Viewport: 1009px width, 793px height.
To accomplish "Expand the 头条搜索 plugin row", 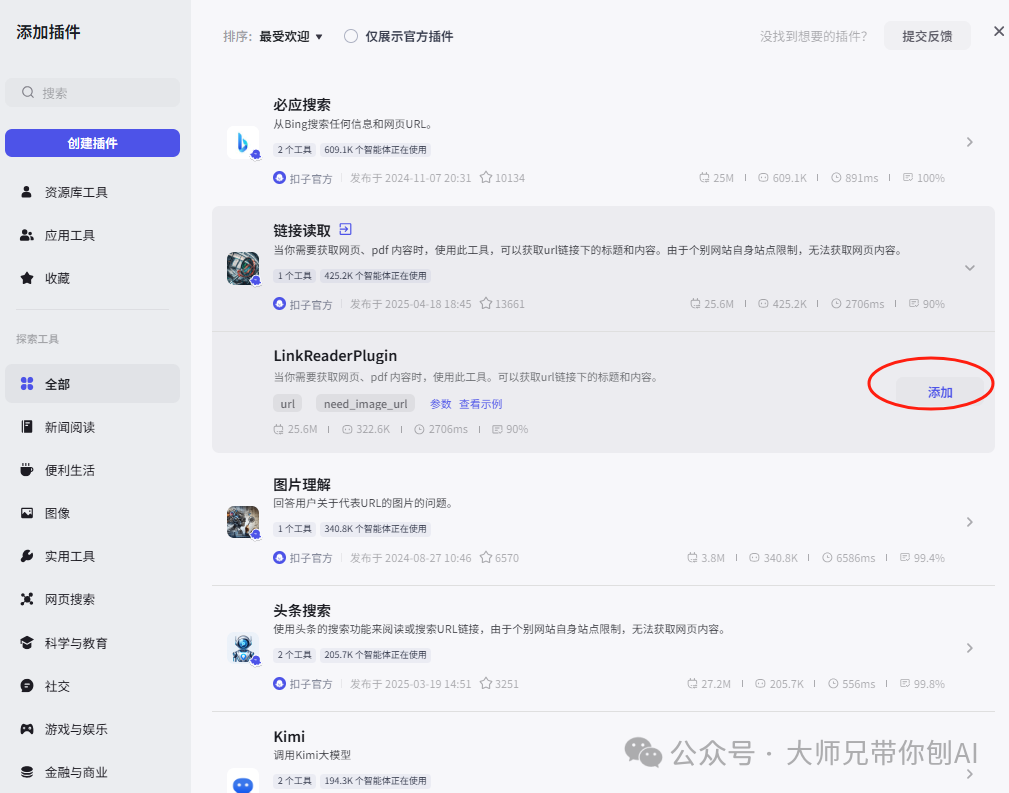I will click(969, 648).
